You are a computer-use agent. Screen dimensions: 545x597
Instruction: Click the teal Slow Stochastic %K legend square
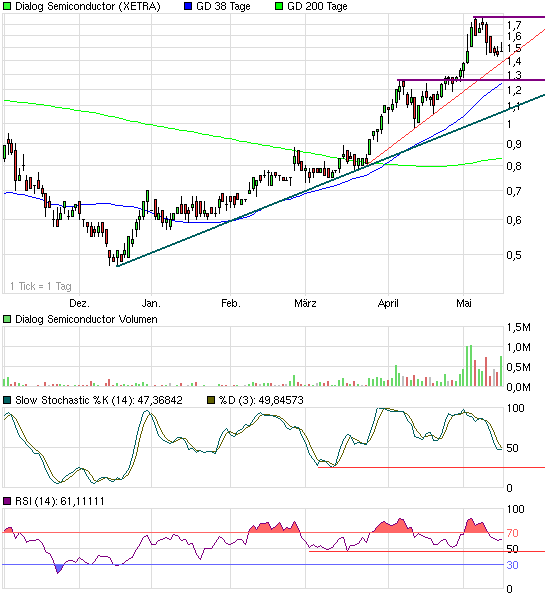(7, 400)
